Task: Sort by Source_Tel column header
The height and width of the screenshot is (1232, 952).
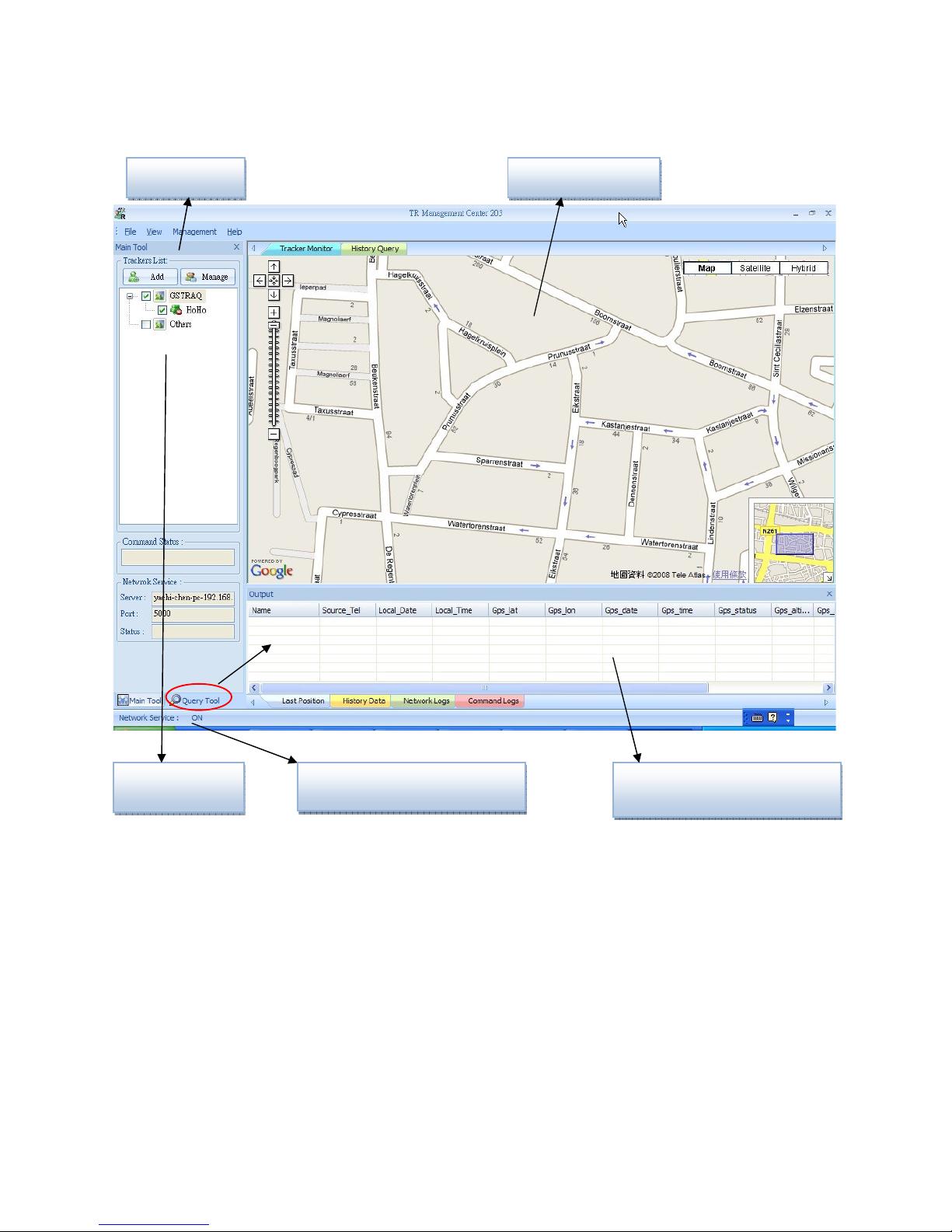Action: click(x=347, y=610)
